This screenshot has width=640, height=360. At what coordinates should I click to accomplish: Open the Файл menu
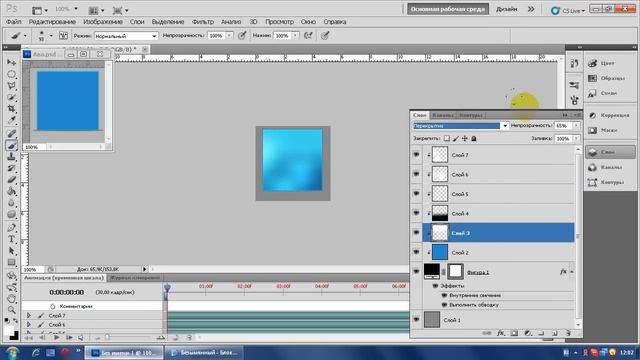tap(13, 22)
